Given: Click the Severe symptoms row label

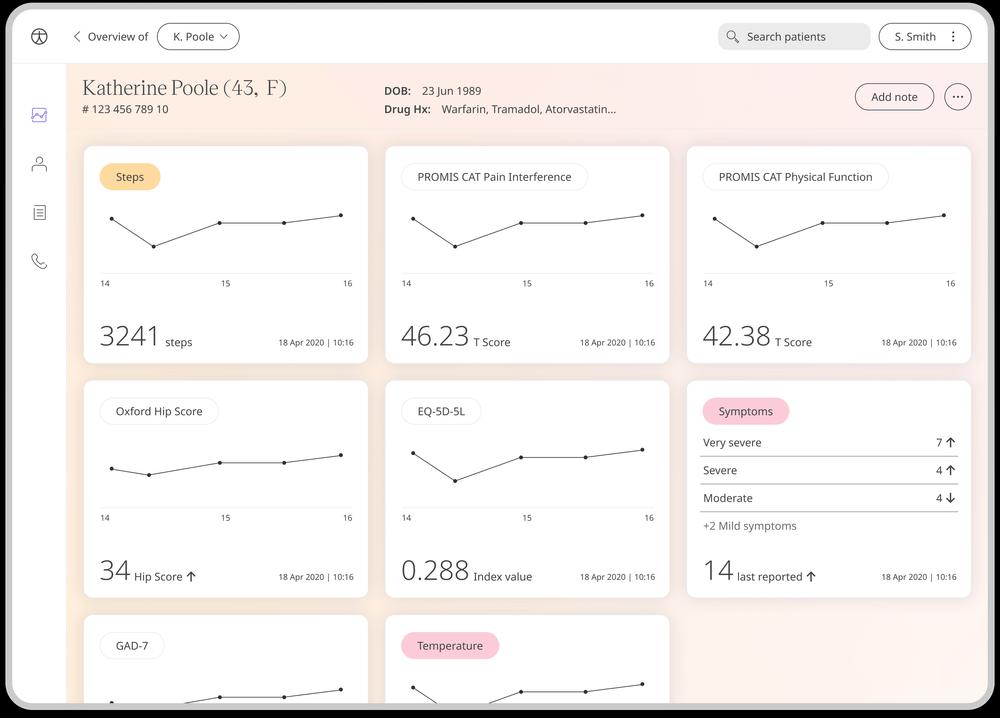Looking at the screenshot, I should click(720, 471).
